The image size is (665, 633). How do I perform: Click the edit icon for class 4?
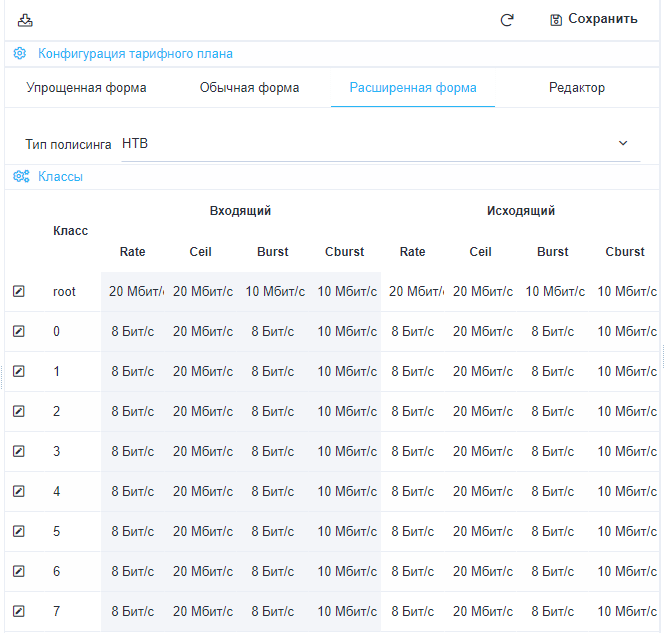(18, 492)
